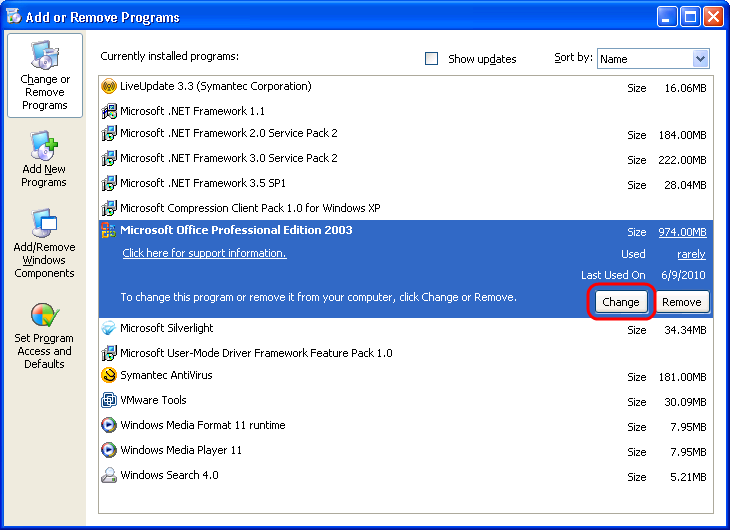730x530 pixels.
Task: Click the .NET Framework 1.1 icon
Action: click(x=109, y=111)
